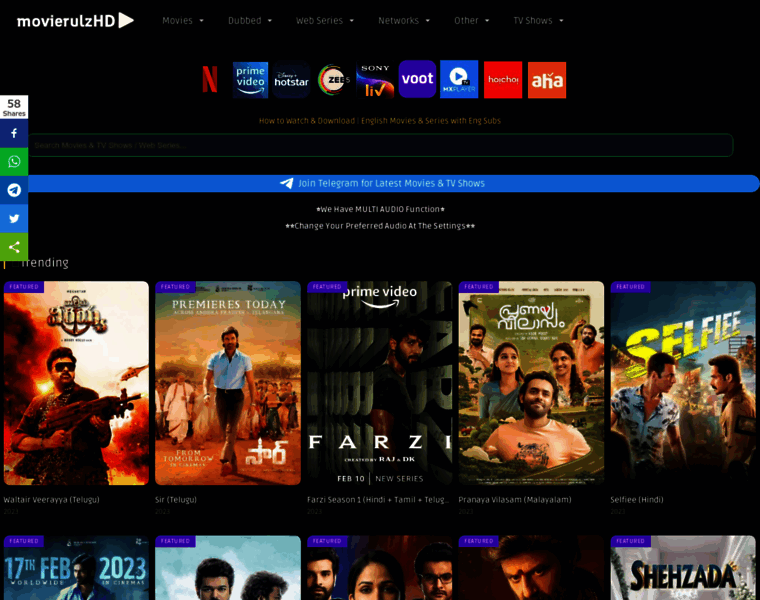This screenshot has height=600, width=760.
Task: Click the Waltair Veerayya (Telugu) title
Action: [x=51, y=500]
